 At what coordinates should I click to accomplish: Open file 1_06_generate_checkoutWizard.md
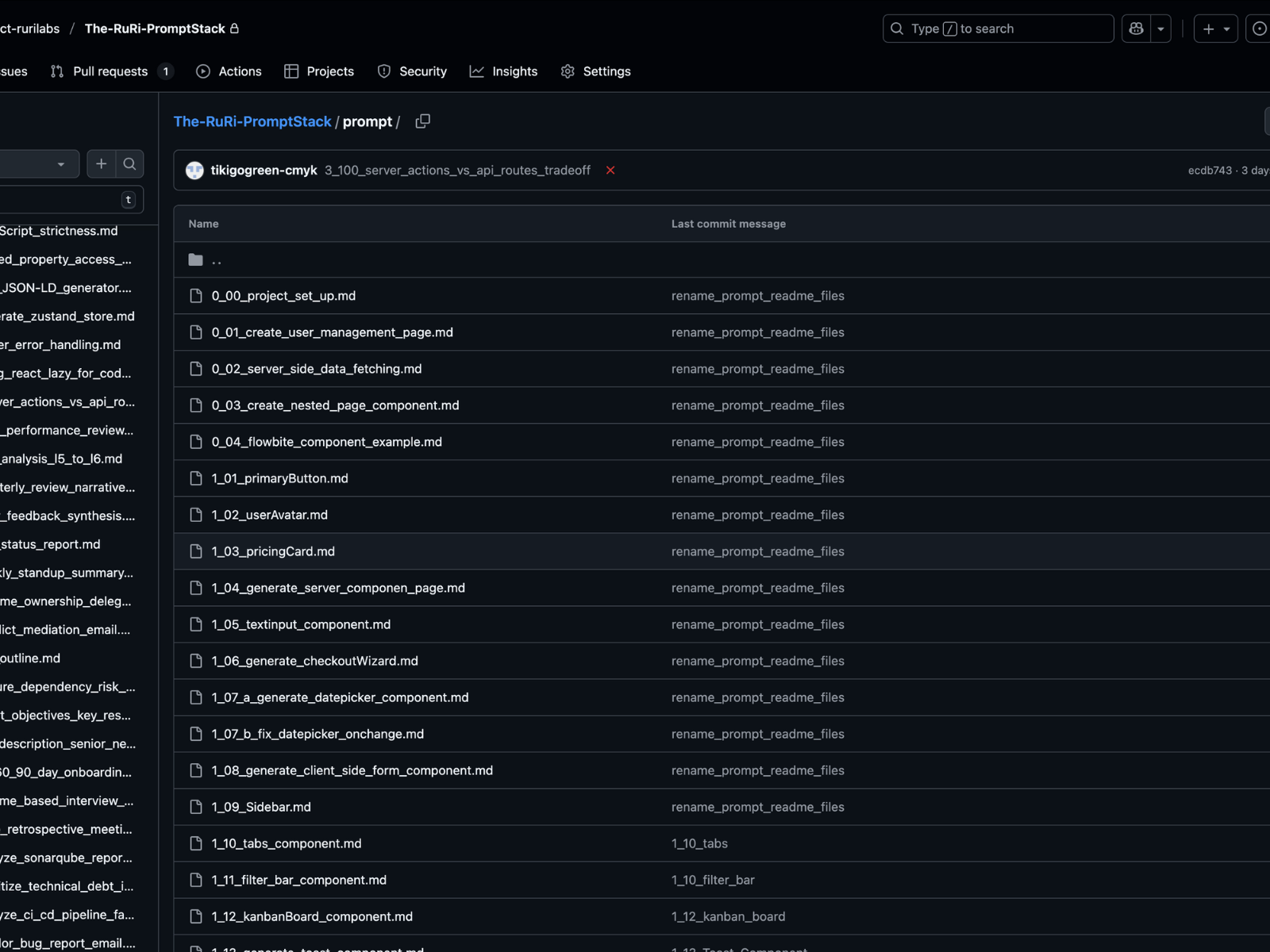tap(315, 661)
